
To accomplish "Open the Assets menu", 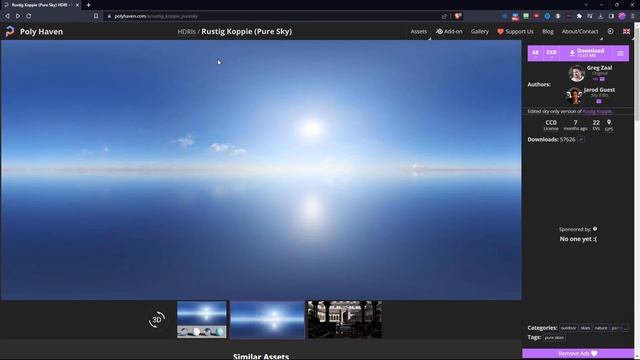I will tap(418, 31).
